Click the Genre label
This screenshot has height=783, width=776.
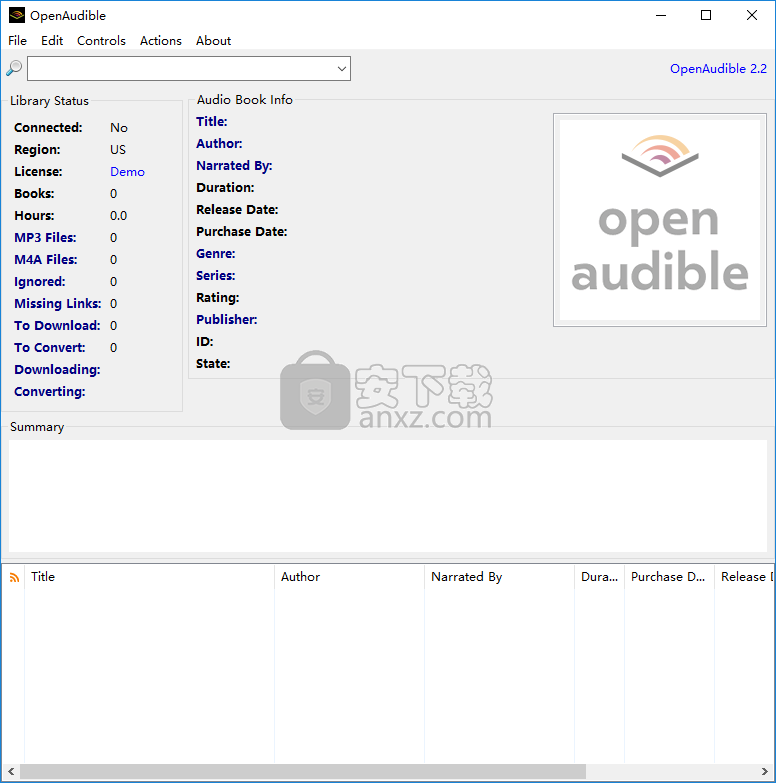coord(216,254)
